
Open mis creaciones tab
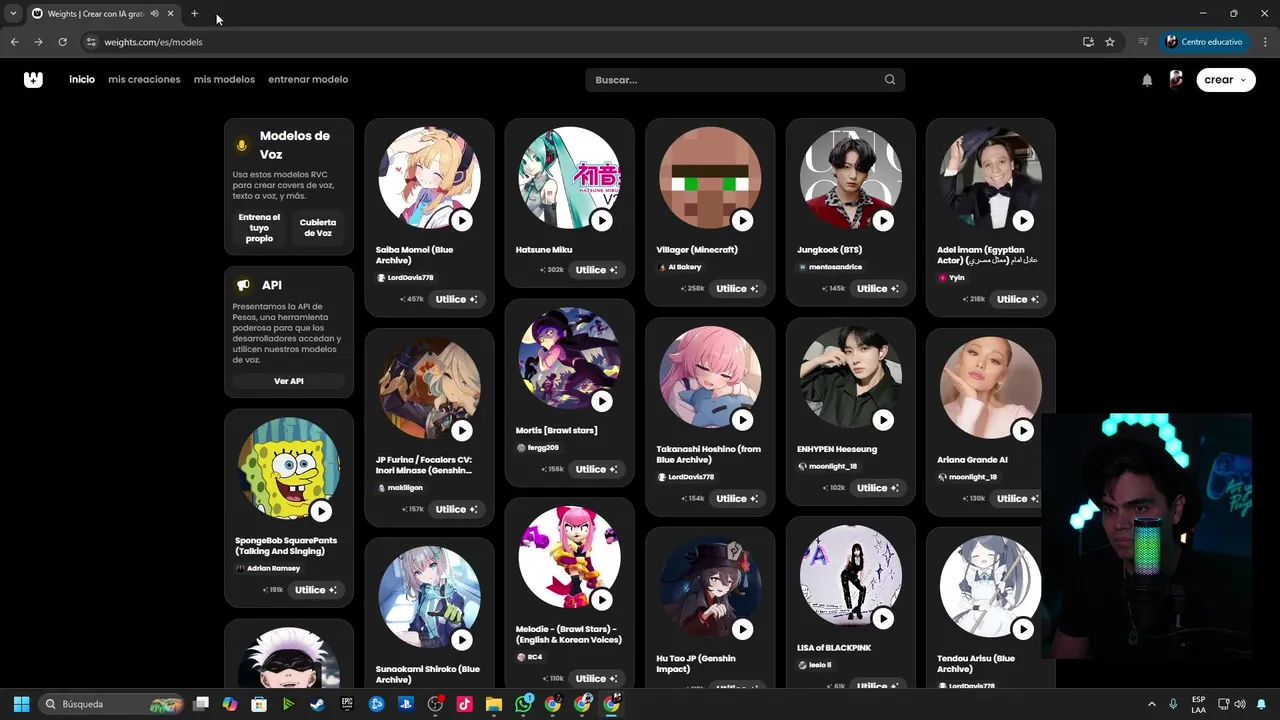[x=144, y=79]
